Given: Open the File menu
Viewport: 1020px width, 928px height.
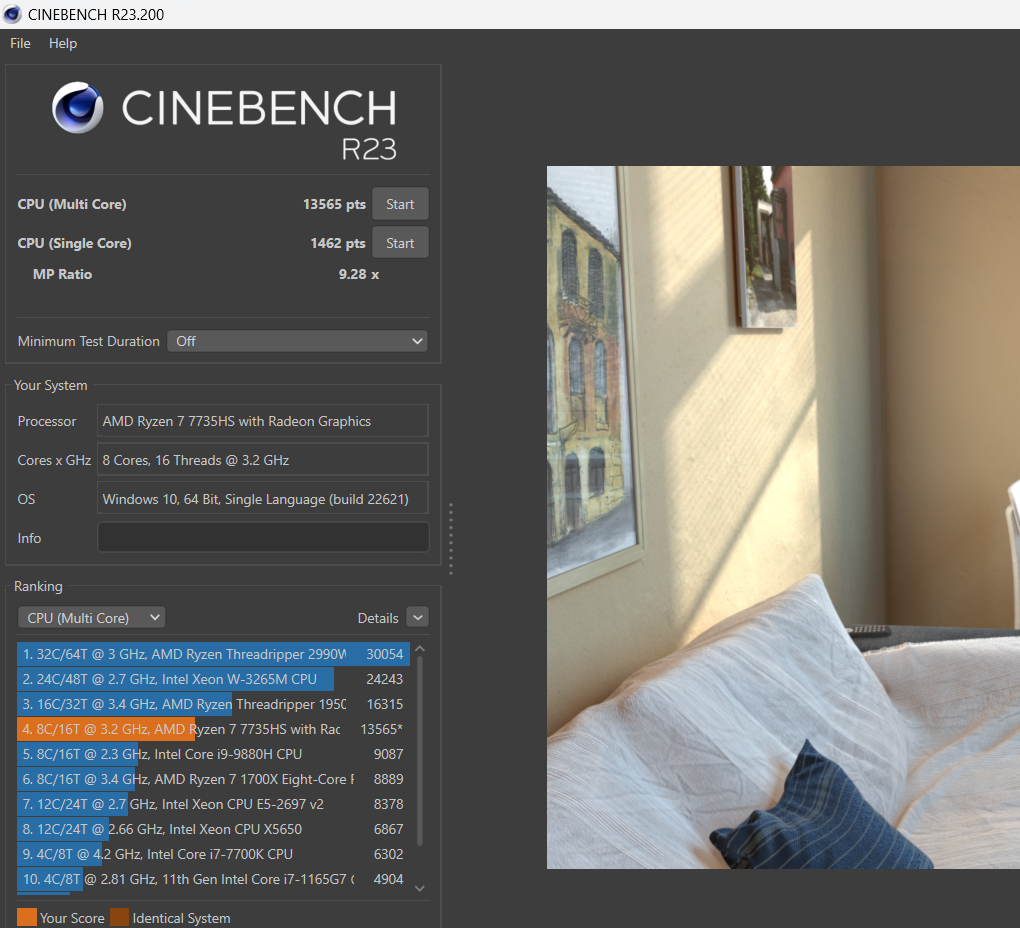Looking at the screenshot, I should [20, 43].
